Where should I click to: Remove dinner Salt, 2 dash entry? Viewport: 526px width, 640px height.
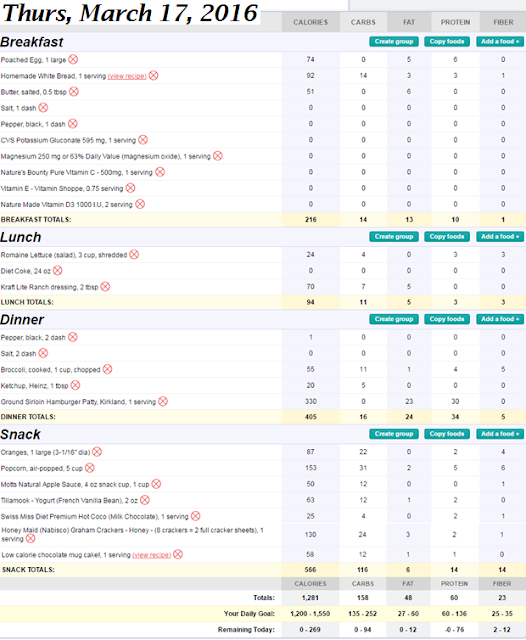pyautogui.click(x=43, y=353)
